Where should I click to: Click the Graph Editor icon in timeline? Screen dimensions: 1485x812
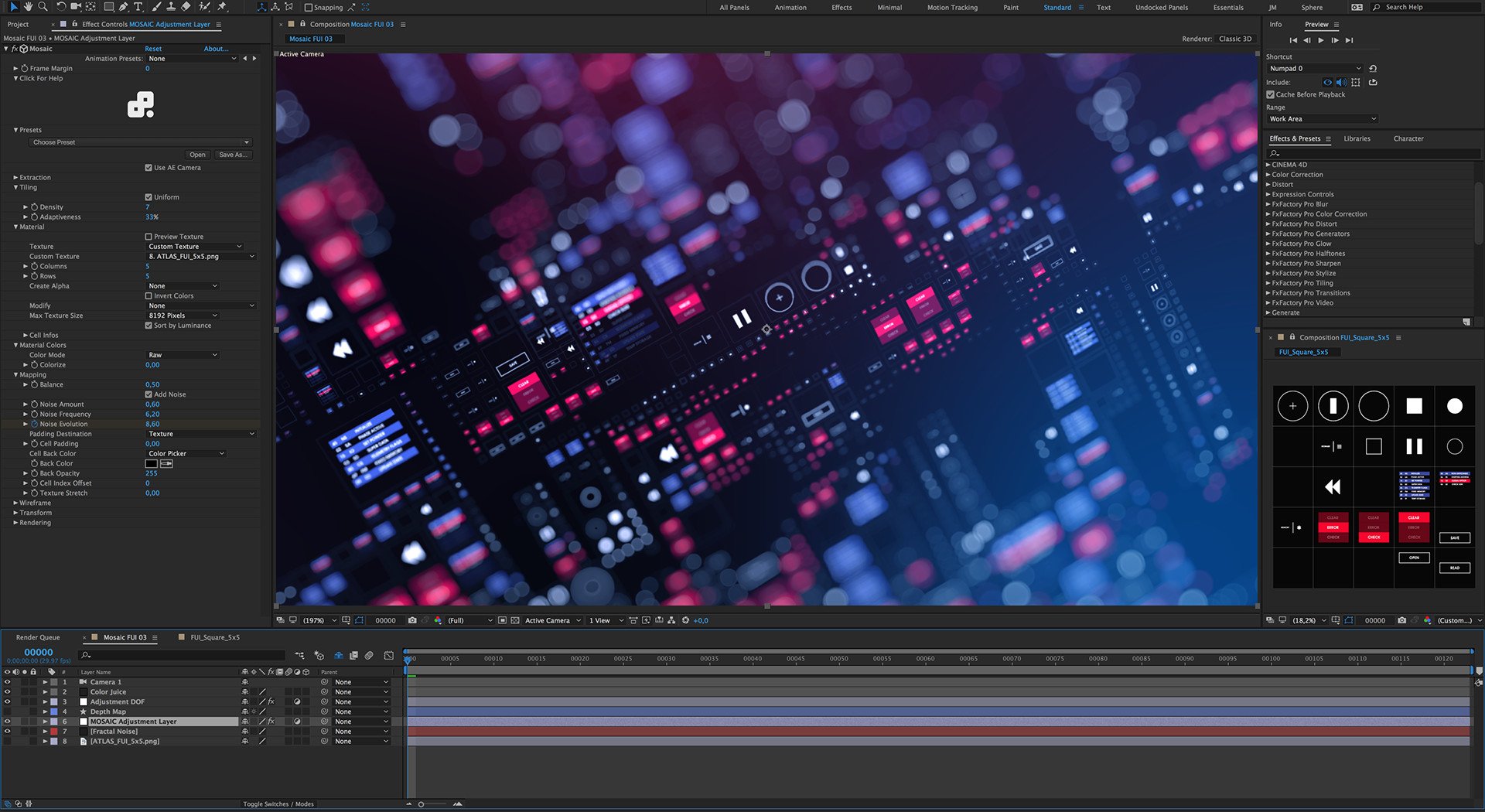click(x=388, y=656)
